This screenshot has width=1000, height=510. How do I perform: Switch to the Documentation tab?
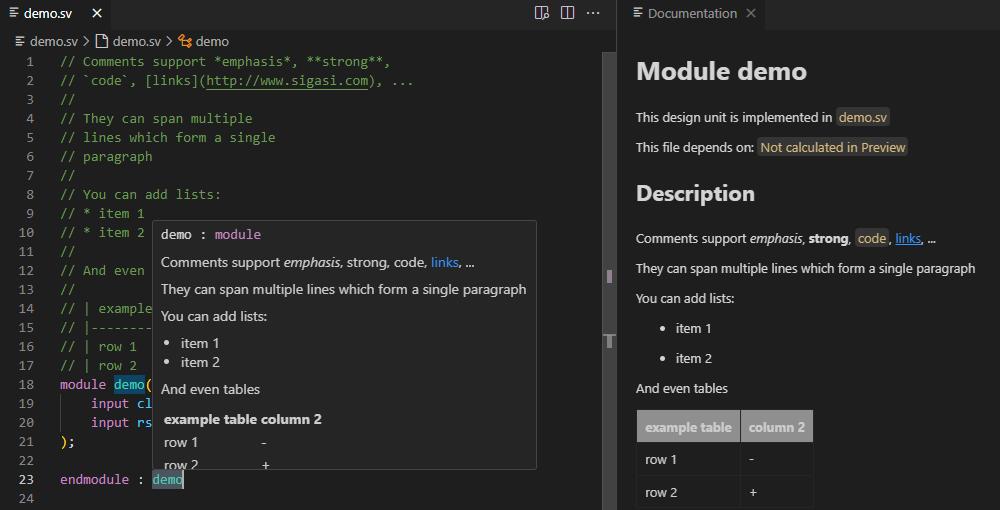(x=691, y=13)
